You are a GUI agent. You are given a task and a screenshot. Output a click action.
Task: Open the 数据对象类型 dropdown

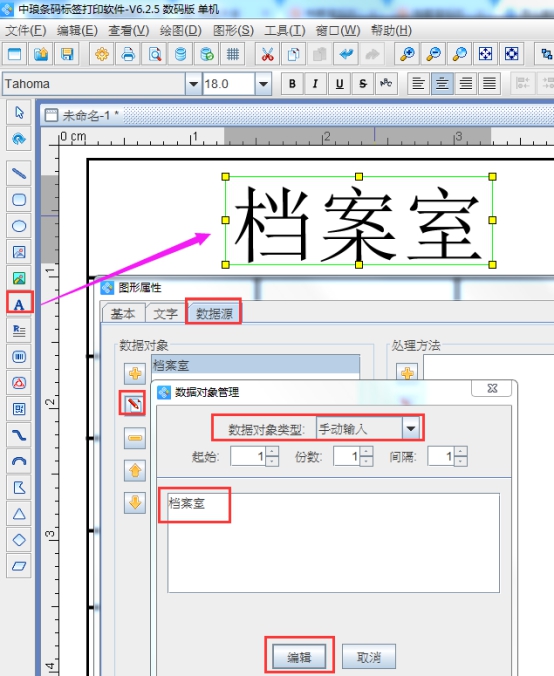[410, 429]
